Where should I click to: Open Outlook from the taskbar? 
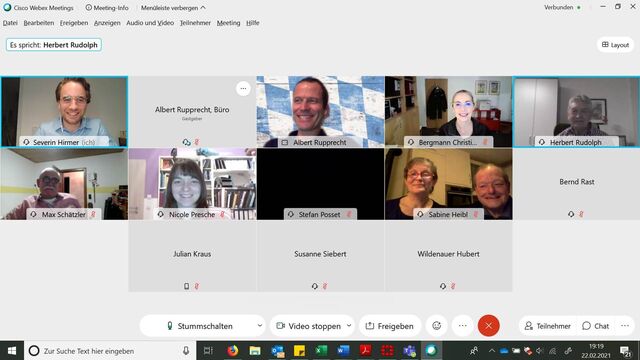point(278,351)
